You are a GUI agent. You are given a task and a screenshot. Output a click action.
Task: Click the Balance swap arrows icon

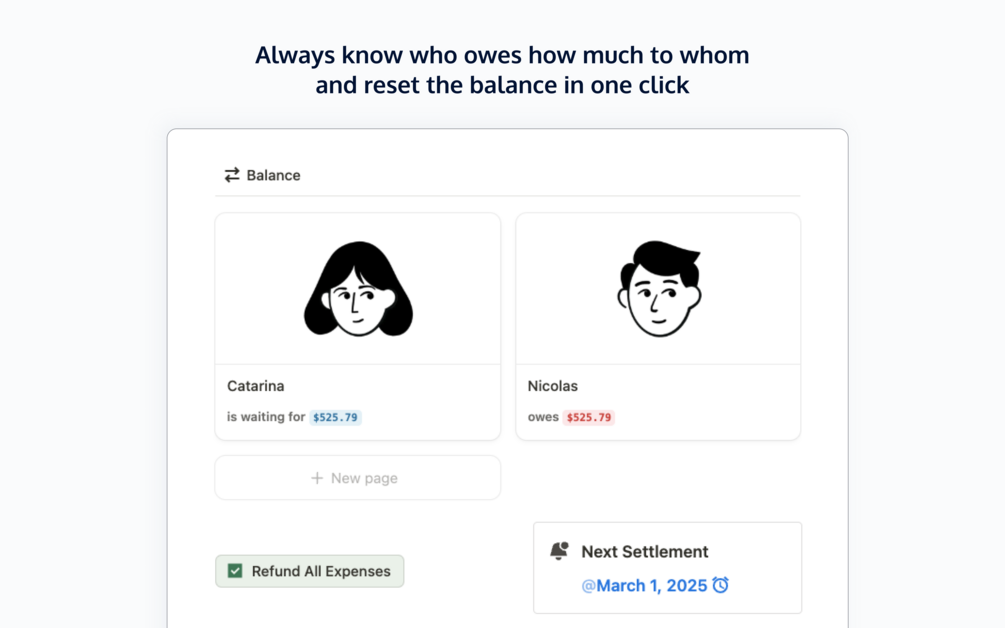click(x=232, y=175)
